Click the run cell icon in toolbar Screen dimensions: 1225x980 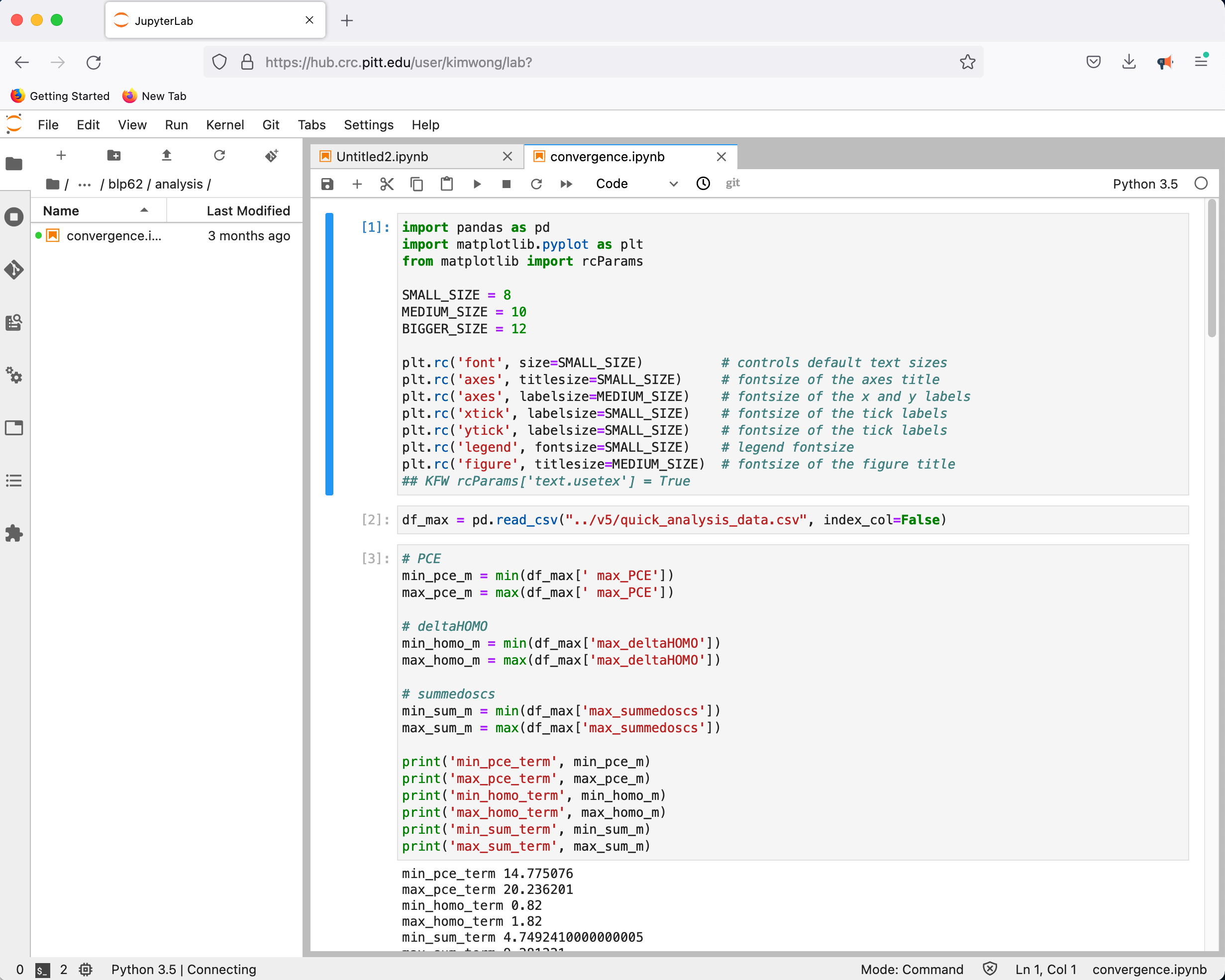477,183
